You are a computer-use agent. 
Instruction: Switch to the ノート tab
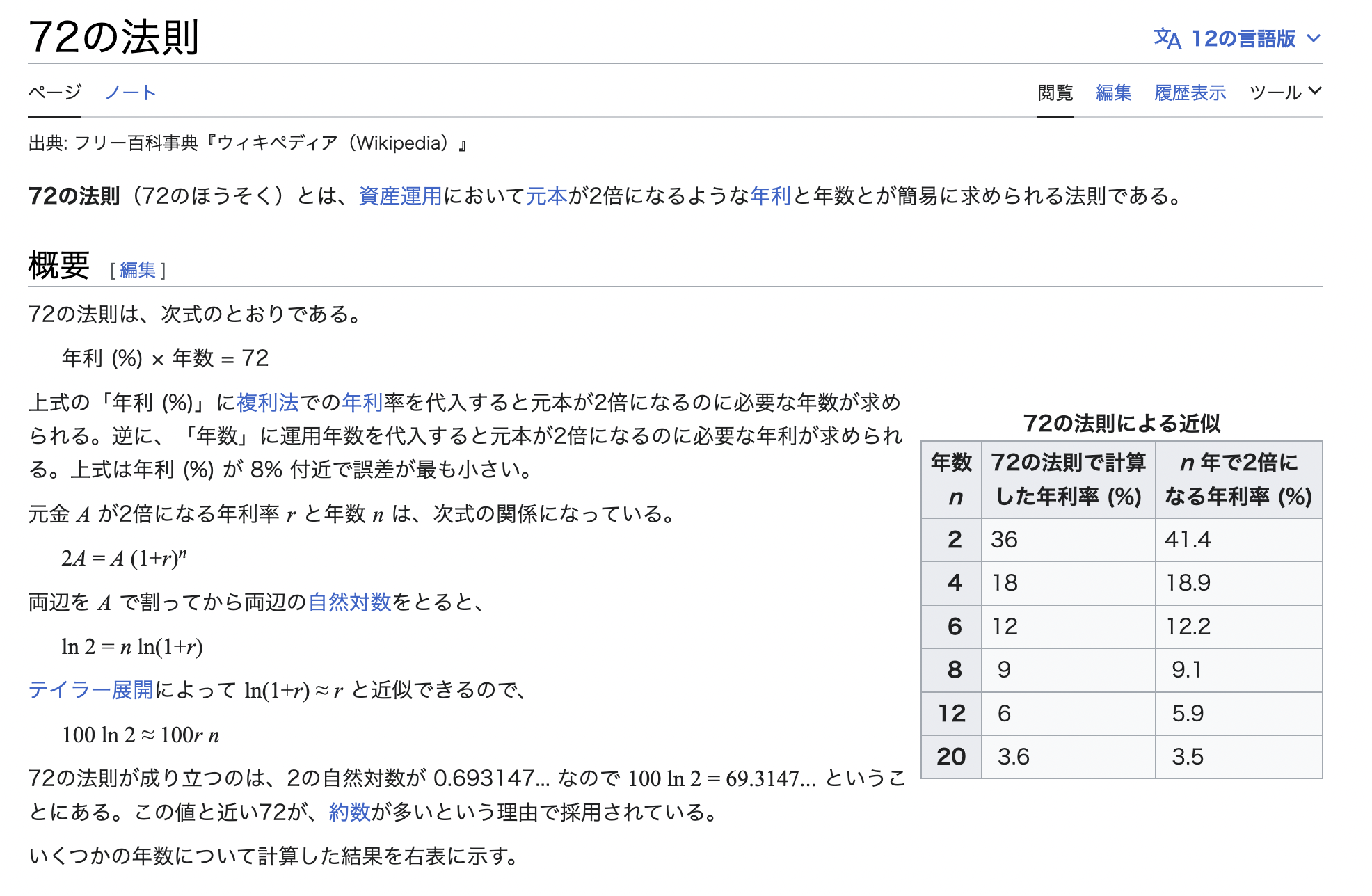pos(130,92)
